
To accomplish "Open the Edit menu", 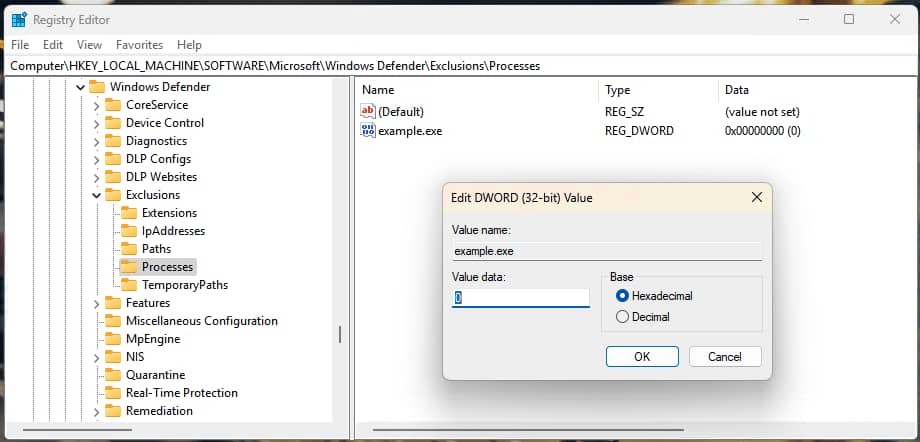I will coord(53,45).
